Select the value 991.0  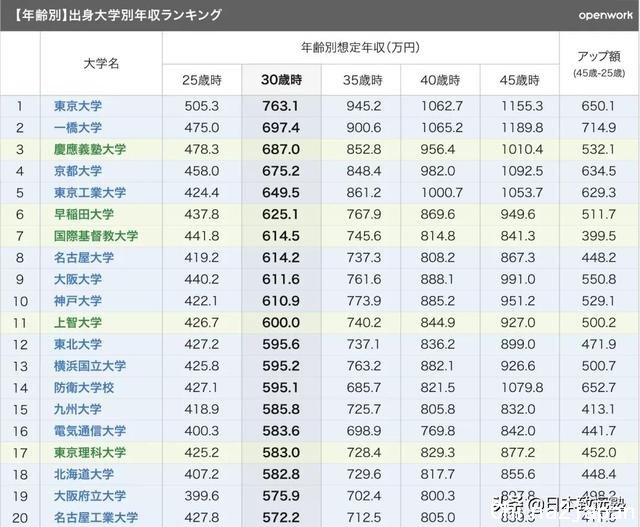click(518, 279)
